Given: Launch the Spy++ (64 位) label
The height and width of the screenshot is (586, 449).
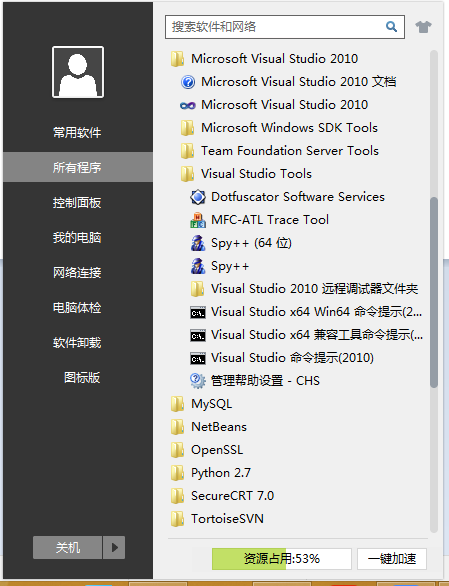Looking at the screenshot, I should coord(251,243).
